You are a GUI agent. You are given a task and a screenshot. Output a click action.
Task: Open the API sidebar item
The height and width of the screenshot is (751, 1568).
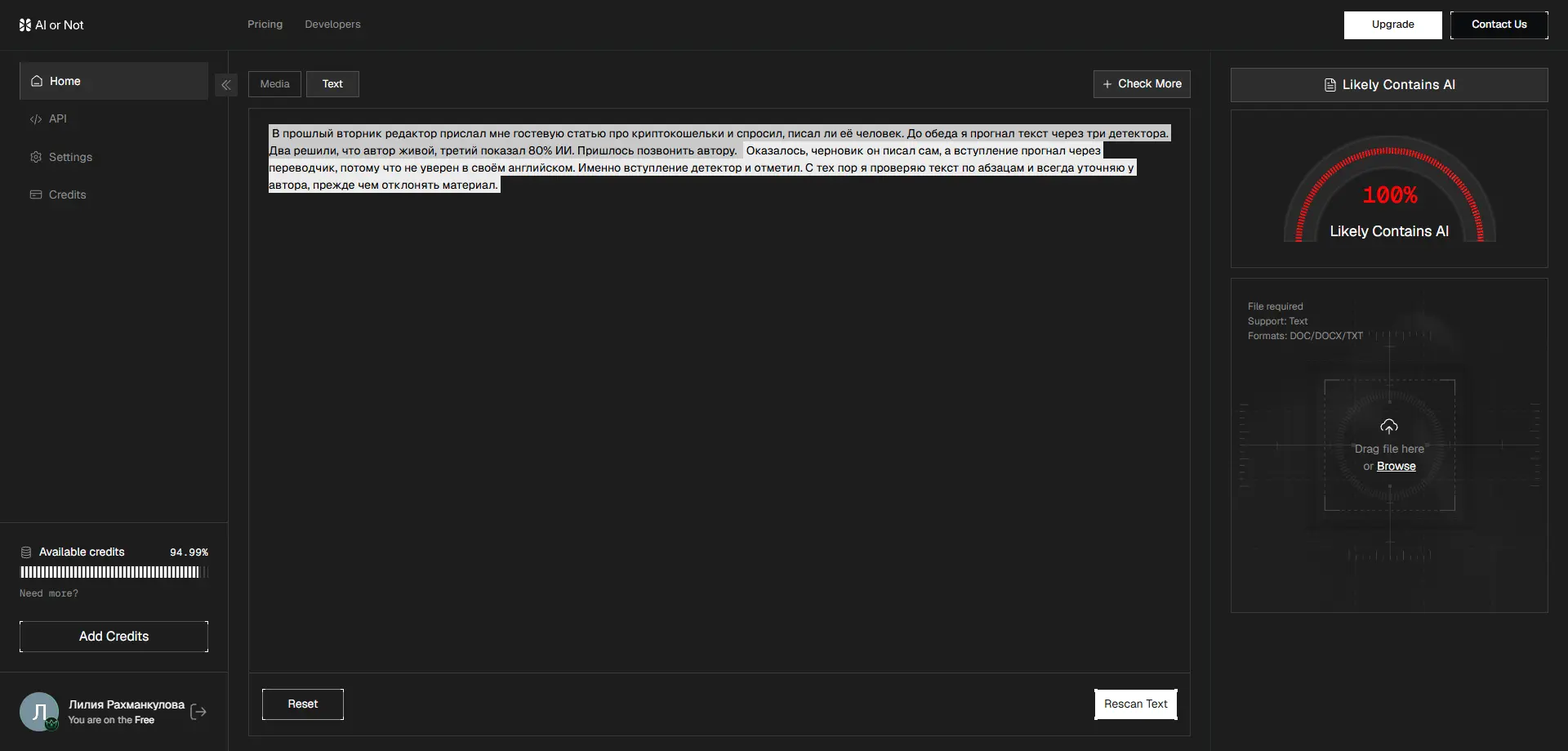point(114,118)
